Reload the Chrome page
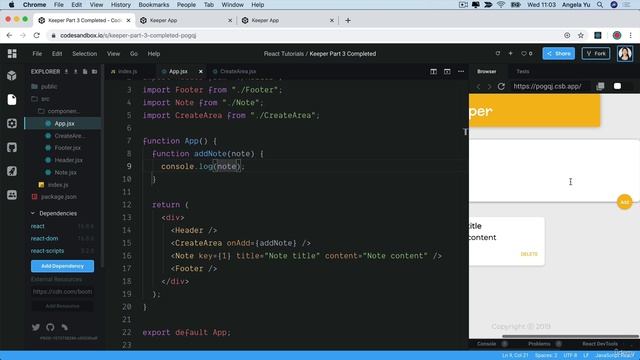 click(36, 36)
